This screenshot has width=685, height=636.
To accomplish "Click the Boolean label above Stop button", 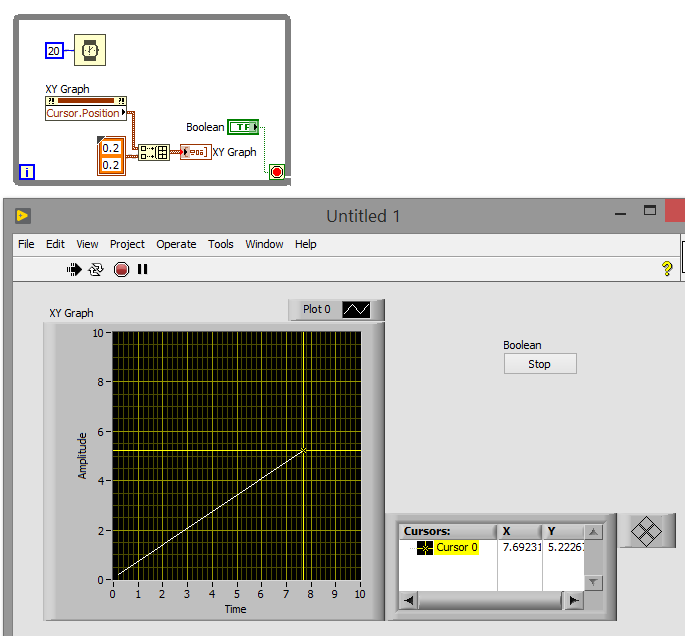I will tap(522, 345).
